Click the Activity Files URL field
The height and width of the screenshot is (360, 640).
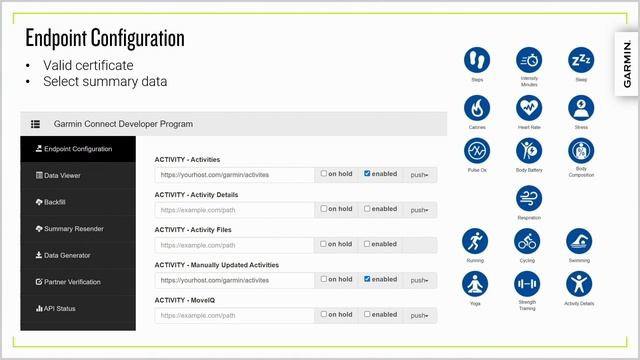pyautogui.click(x=235, y=245)
